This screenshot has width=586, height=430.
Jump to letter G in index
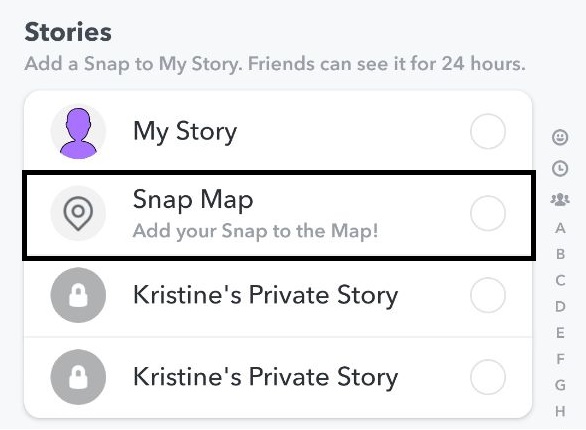tap(560, 385)
